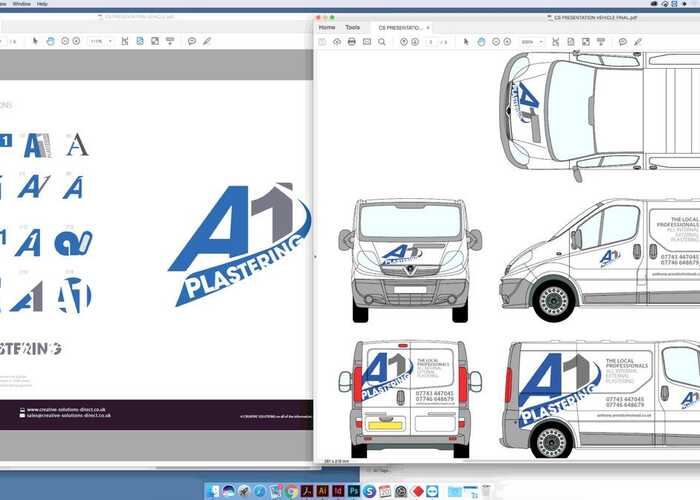Click the zoom in plus icon in left window
Viewport: 700px width, 500px height.
tap(76, 41)
